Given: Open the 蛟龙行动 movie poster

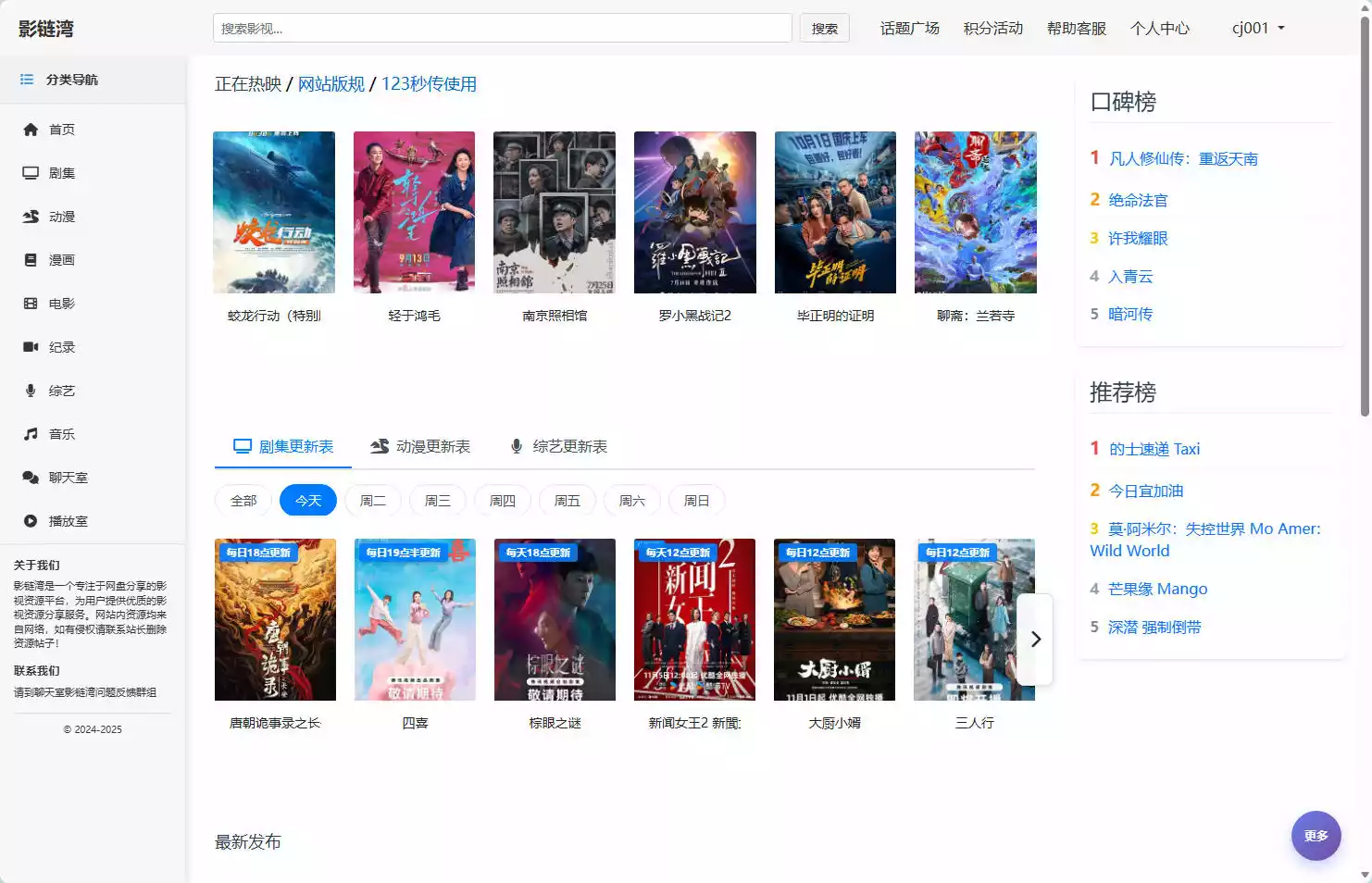Looking at the screenshot, I should coord(274,212).
